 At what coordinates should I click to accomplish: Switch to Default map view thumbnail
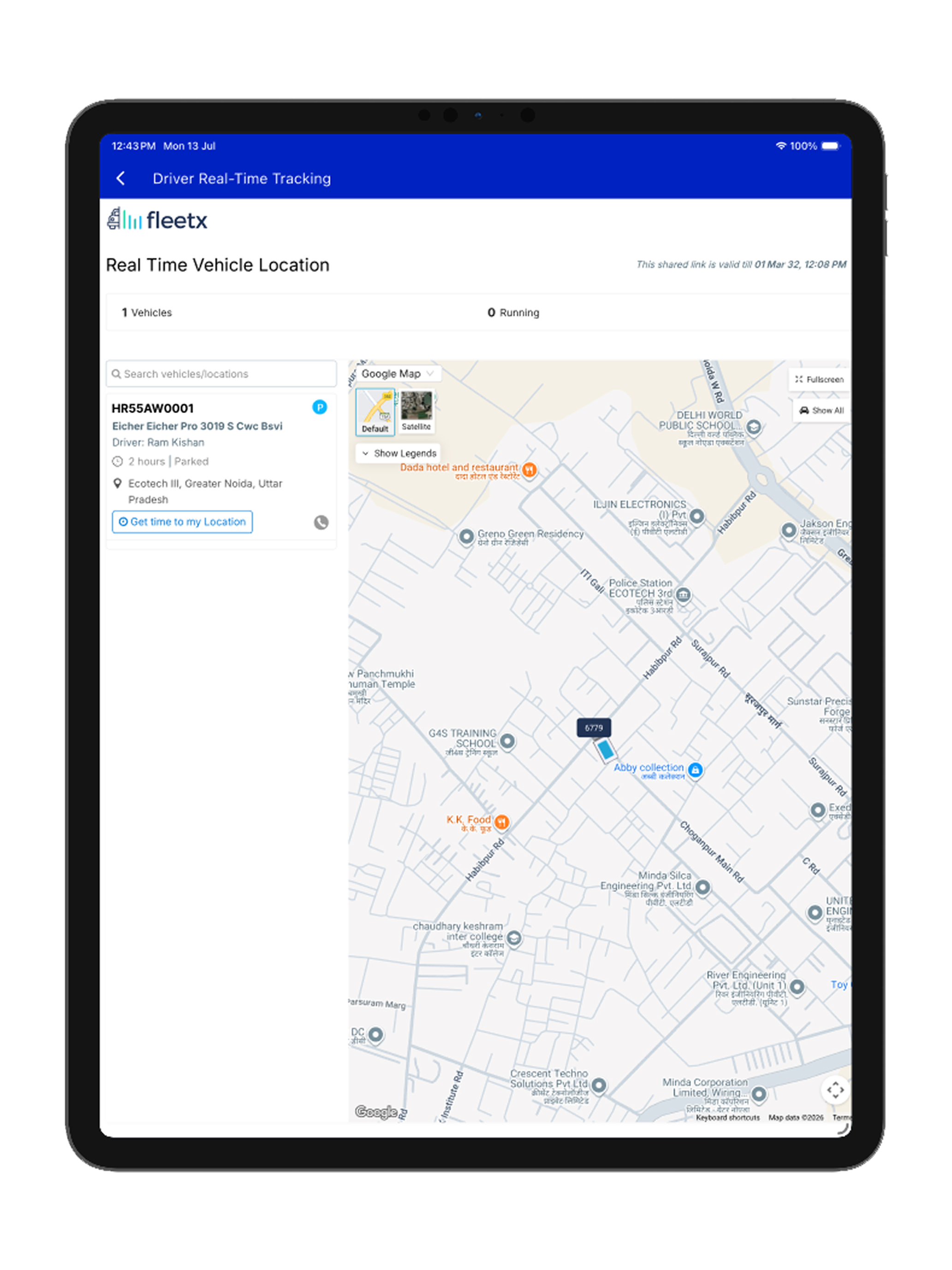(x=375, y=412)
